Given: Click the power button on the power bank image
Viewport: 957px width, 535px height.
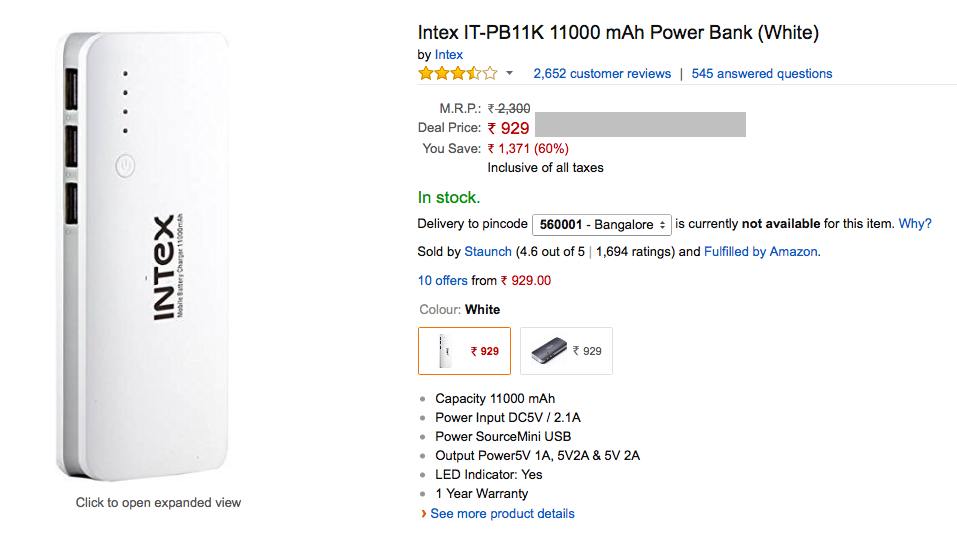Looking at the screenshot, I should [125, 165].
